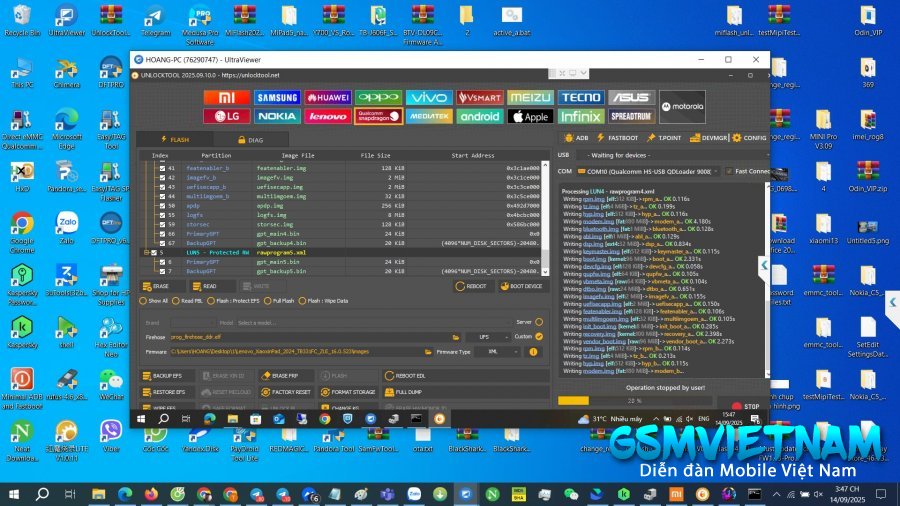Open Google Chrome desktop shortcut
The height and width of the screenshot is (506, 900).
(22, 233)
